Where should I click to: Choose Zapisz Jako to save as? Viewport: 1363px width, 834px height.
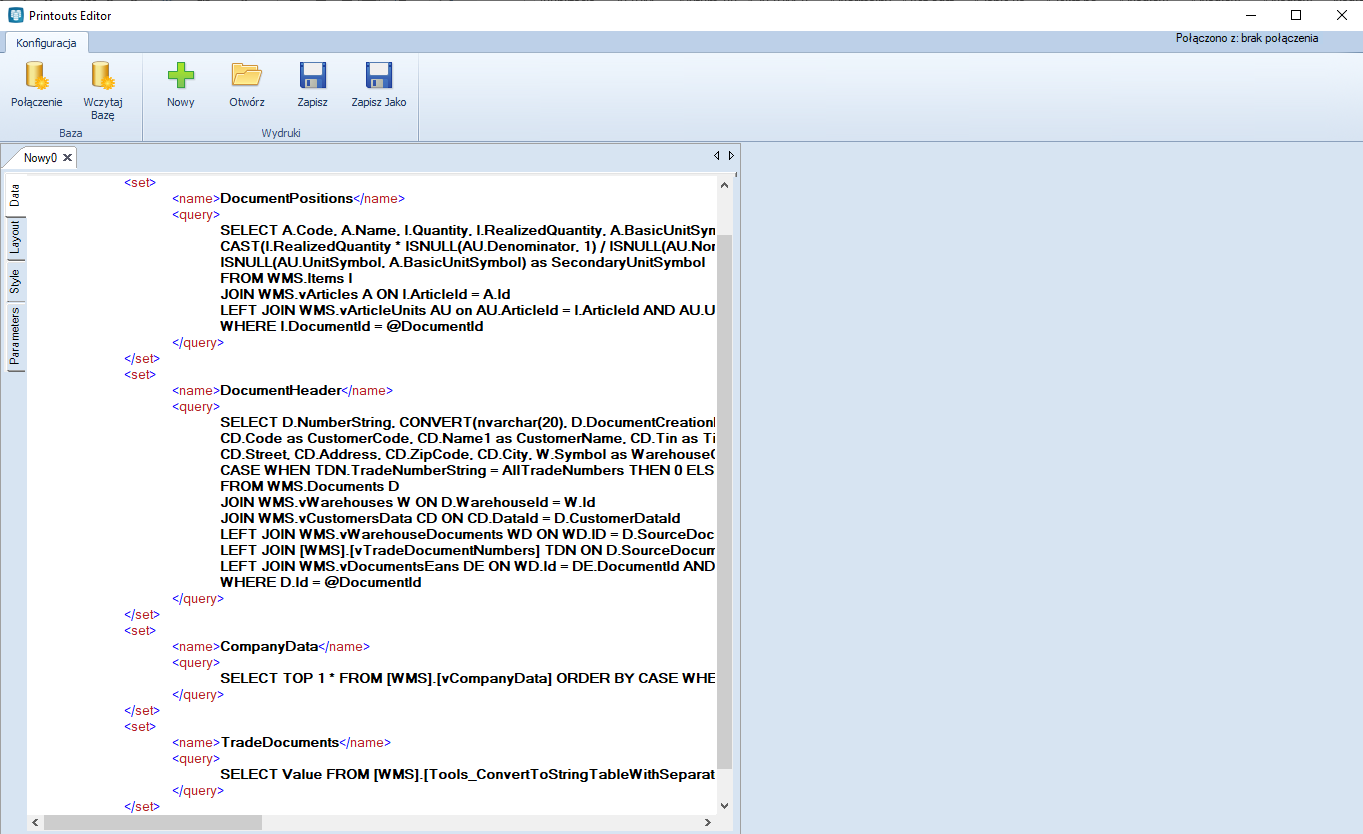[x=379, y=86]
